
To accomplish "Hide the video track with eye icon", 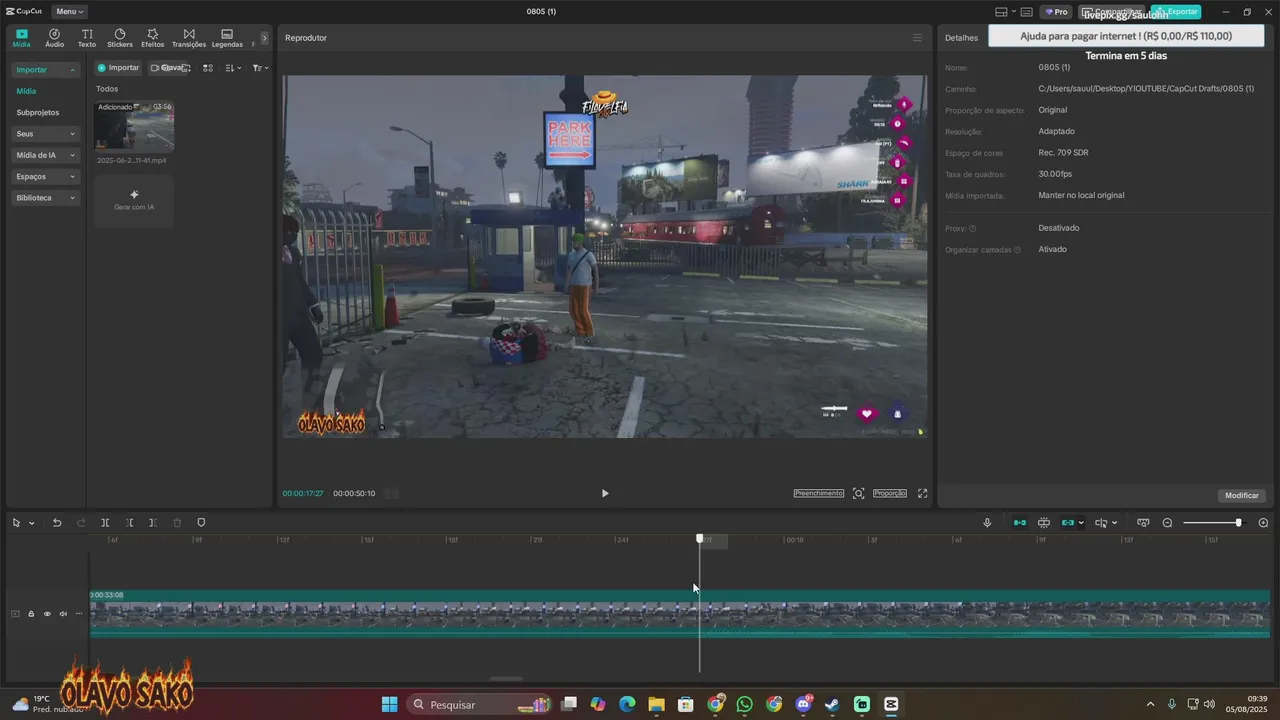I will pyautogui.click(x=47, y=614).
